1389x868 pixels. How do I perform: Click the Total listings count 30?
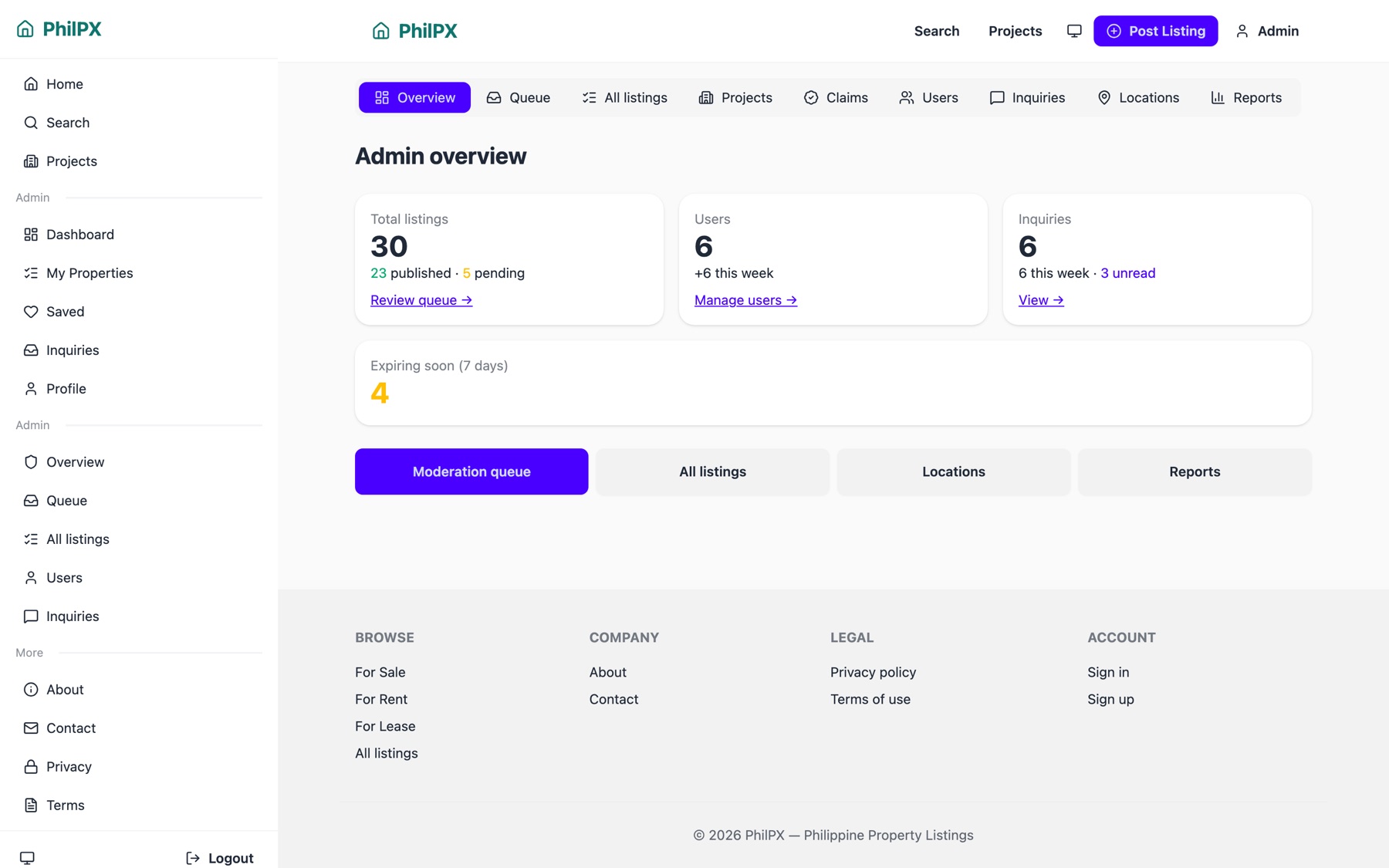389,246
